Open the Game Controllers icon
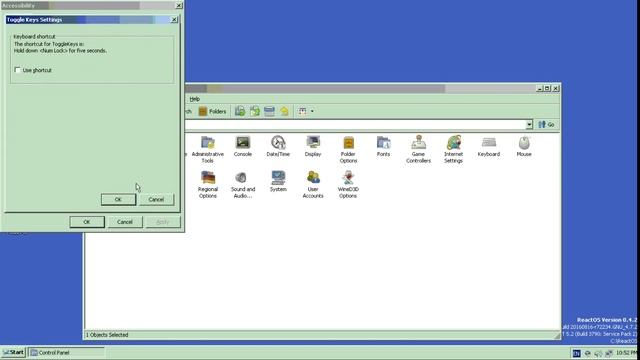Screen dimensions: 640x360 point(418,149)
